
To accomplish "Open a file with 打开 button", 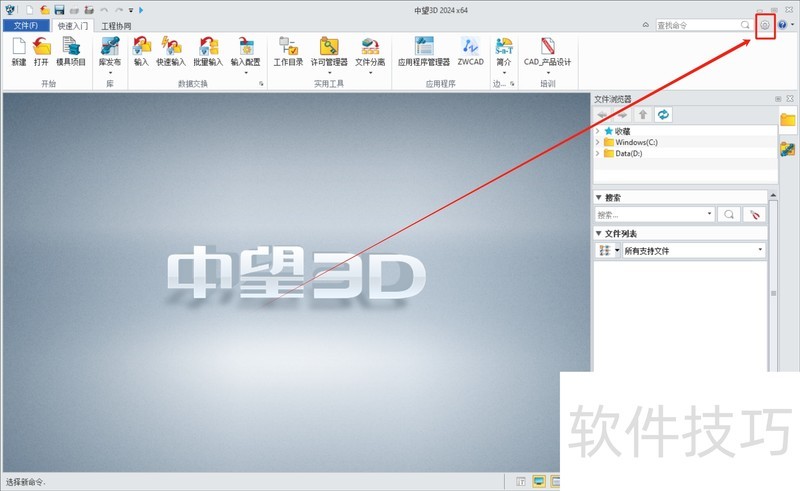I will [41, 51].
